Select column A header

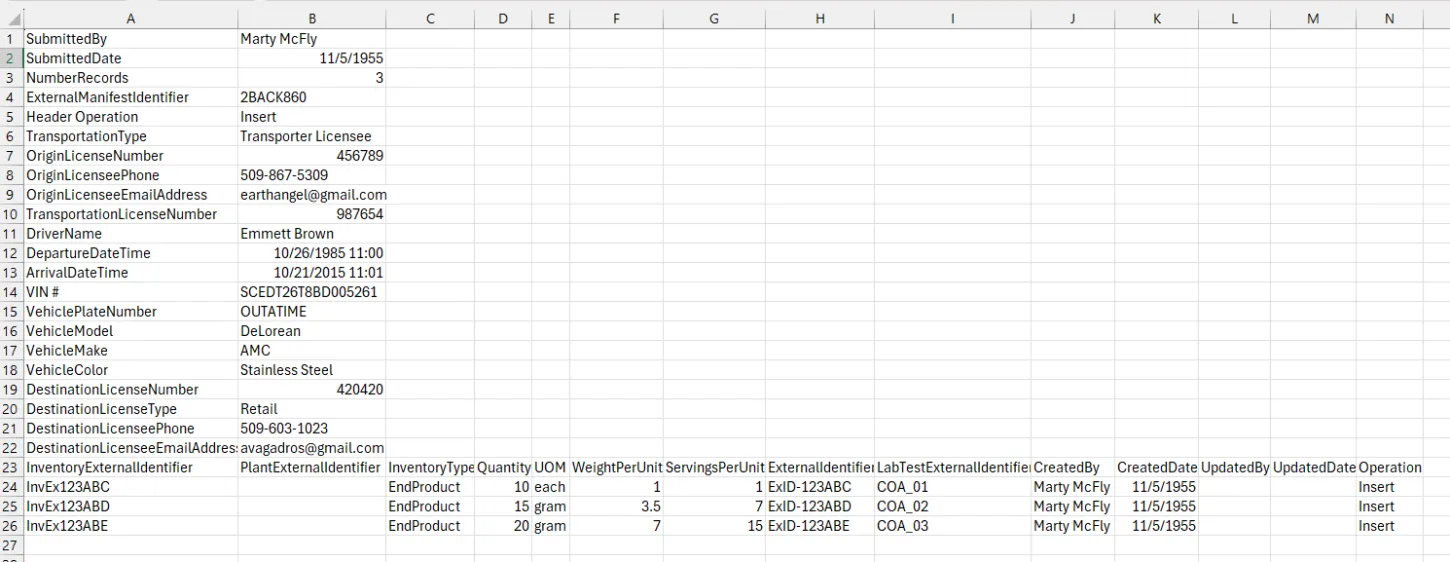pyautogui.click(x=131, y=19)
